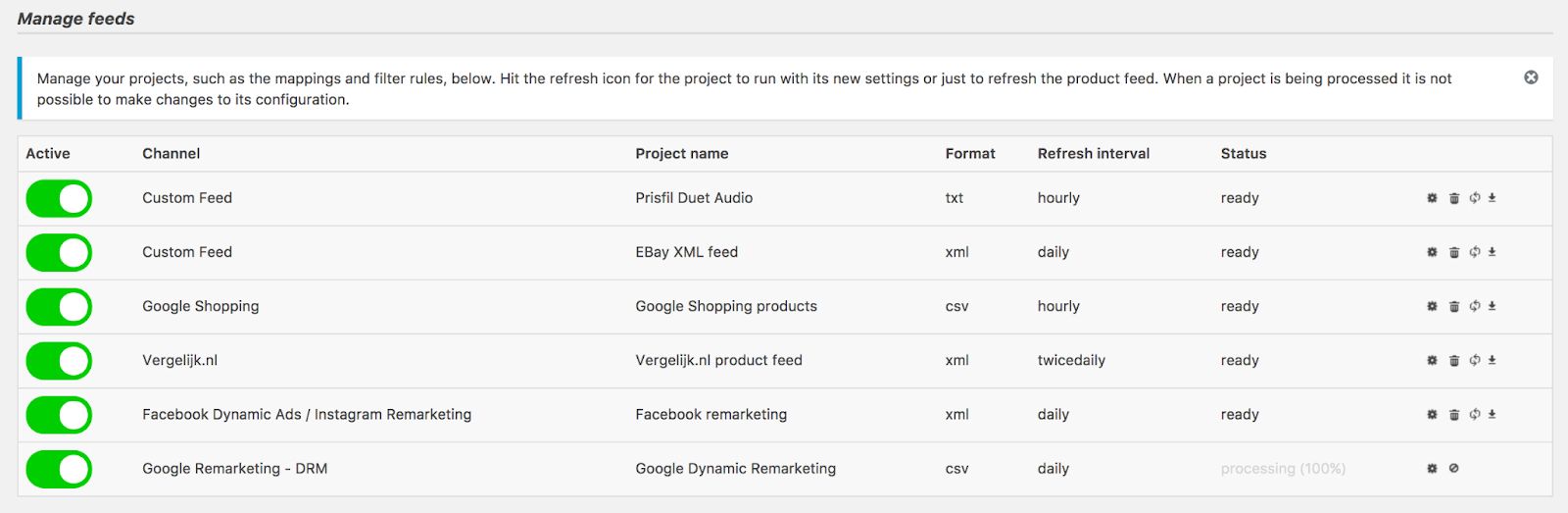Click trash icon for Facebook remarketing

1454,415
